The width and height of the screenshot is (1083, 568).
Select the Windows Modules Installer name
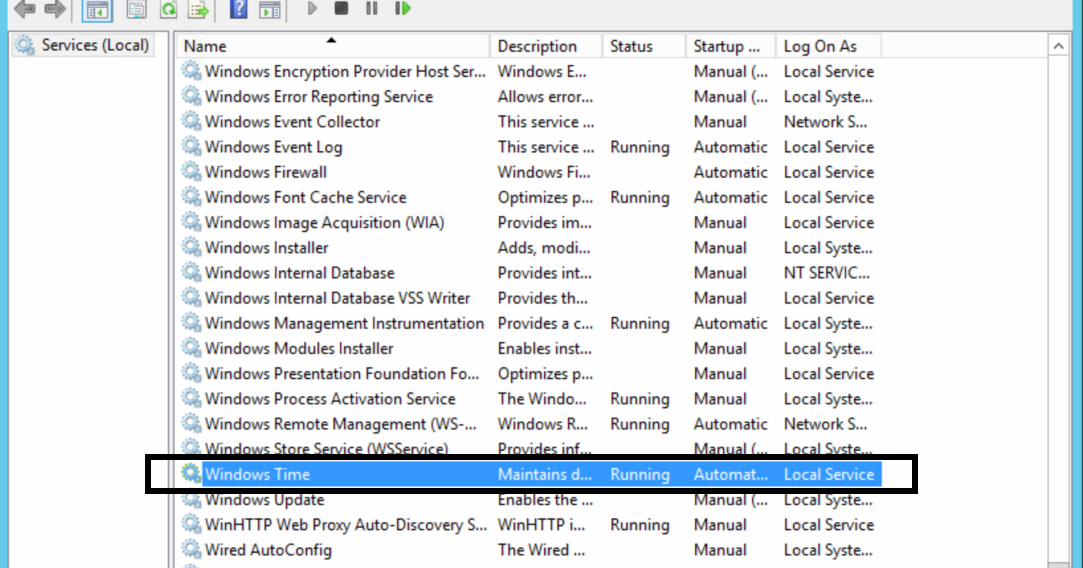click(x=299, y=348)
